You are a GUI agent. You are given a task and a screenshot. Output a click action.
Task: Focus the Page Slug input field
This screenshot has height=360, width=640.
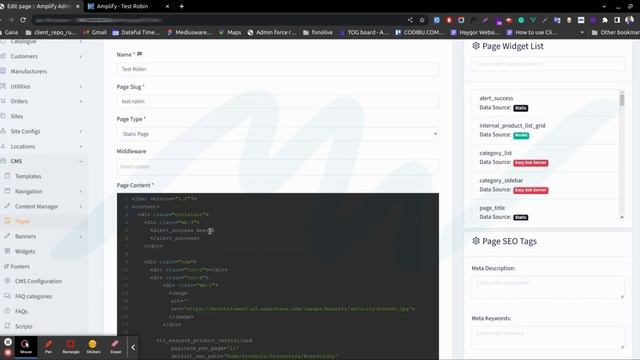point(278,101)
